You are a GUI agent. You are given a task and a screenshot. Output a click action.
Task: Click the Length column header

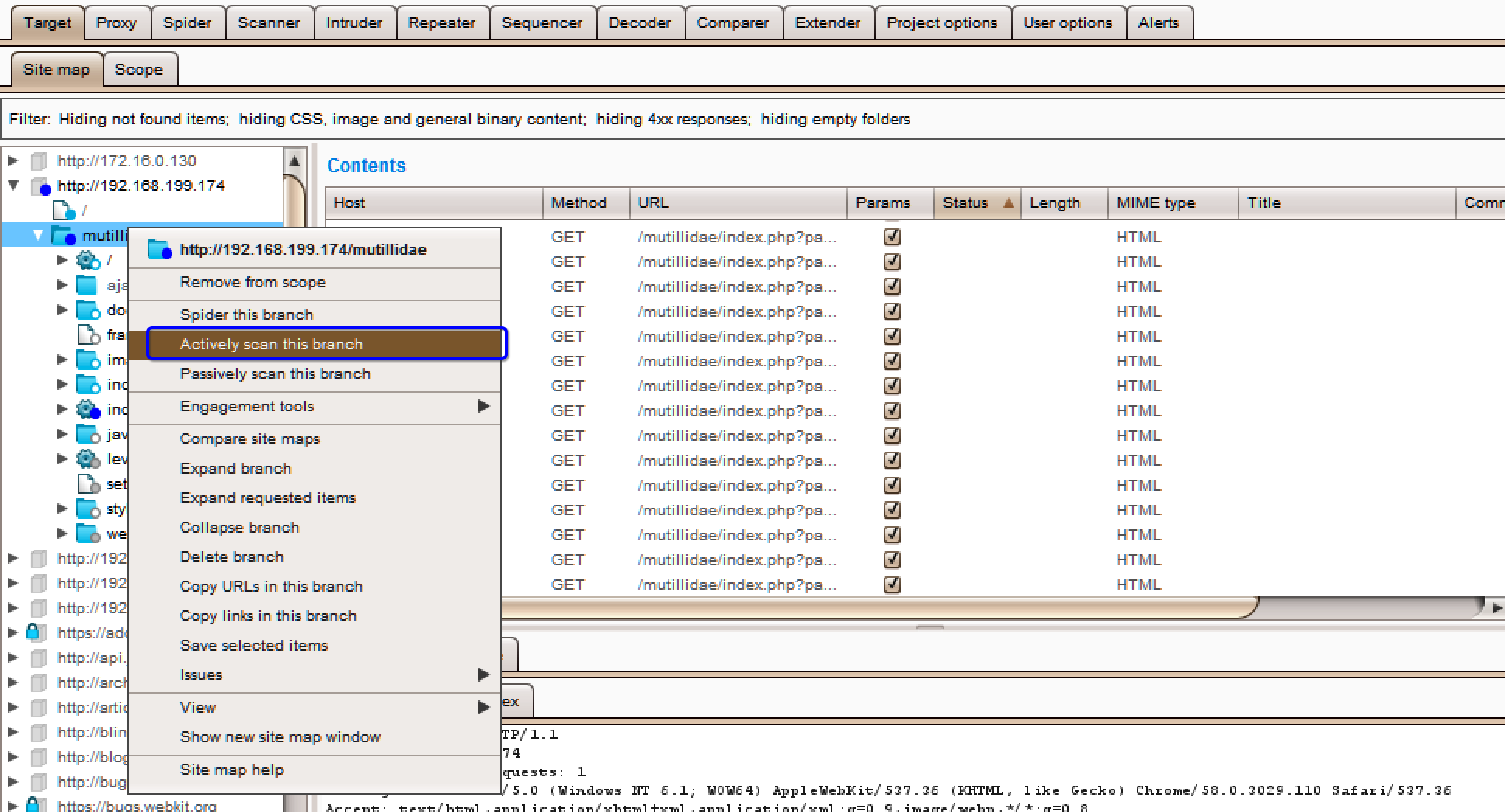(x=1064, y=203)
